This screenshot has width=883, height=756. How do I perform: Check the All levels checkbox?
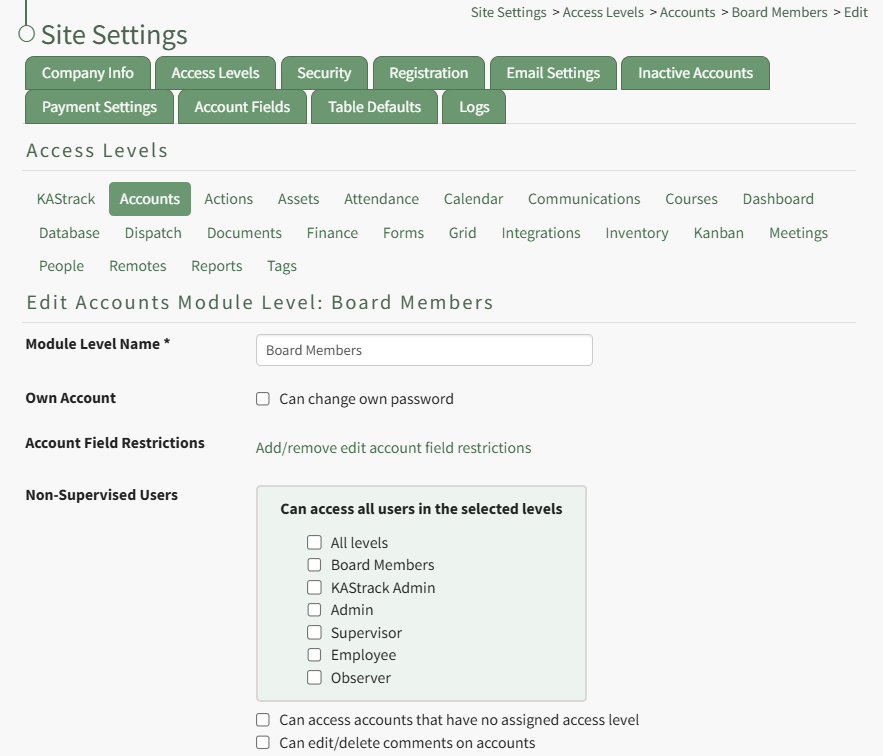pos(314,542)
